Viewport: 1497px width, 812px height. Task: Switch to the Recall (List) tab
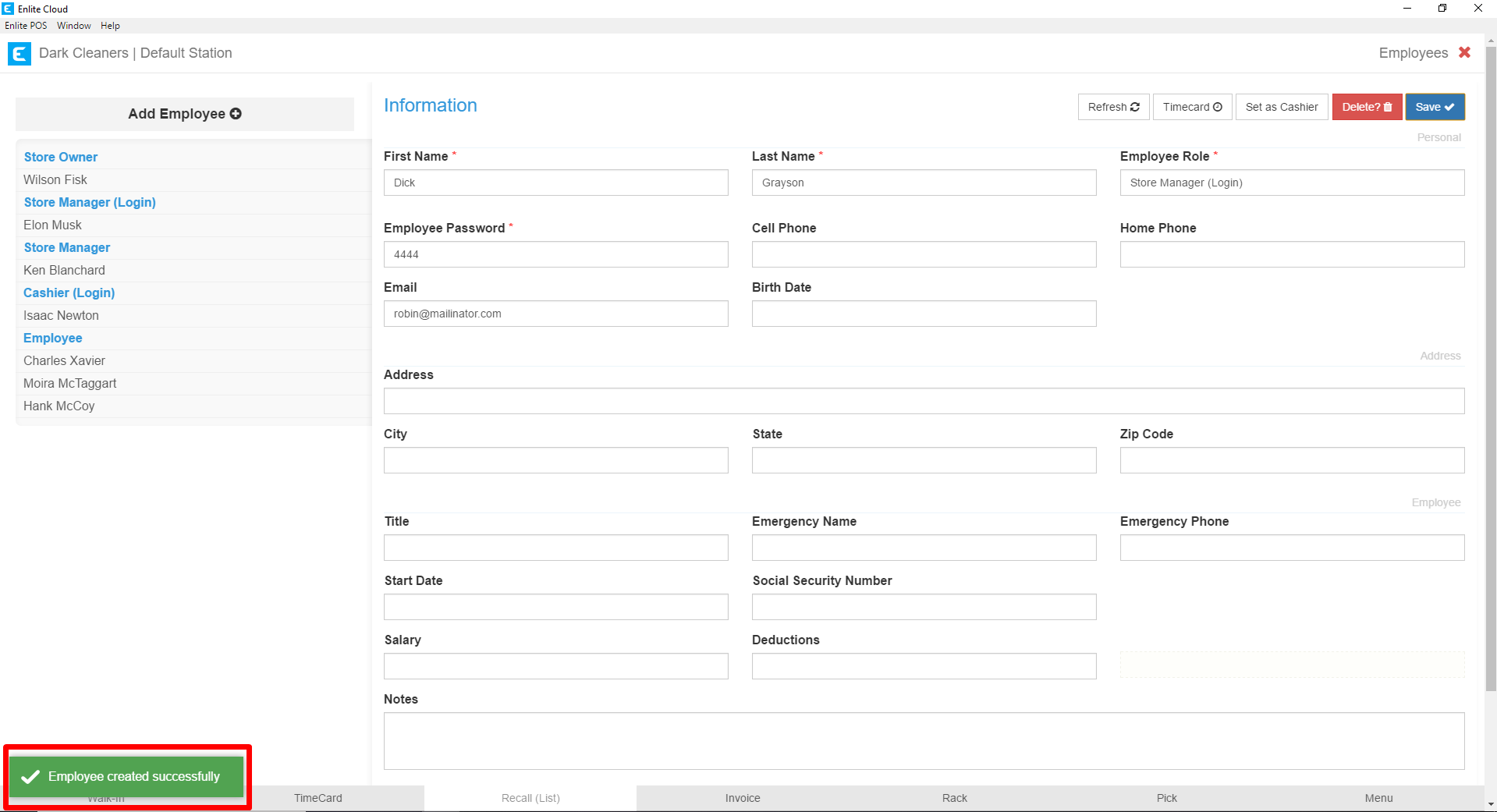pyautogui.click(x=530, y=798)
